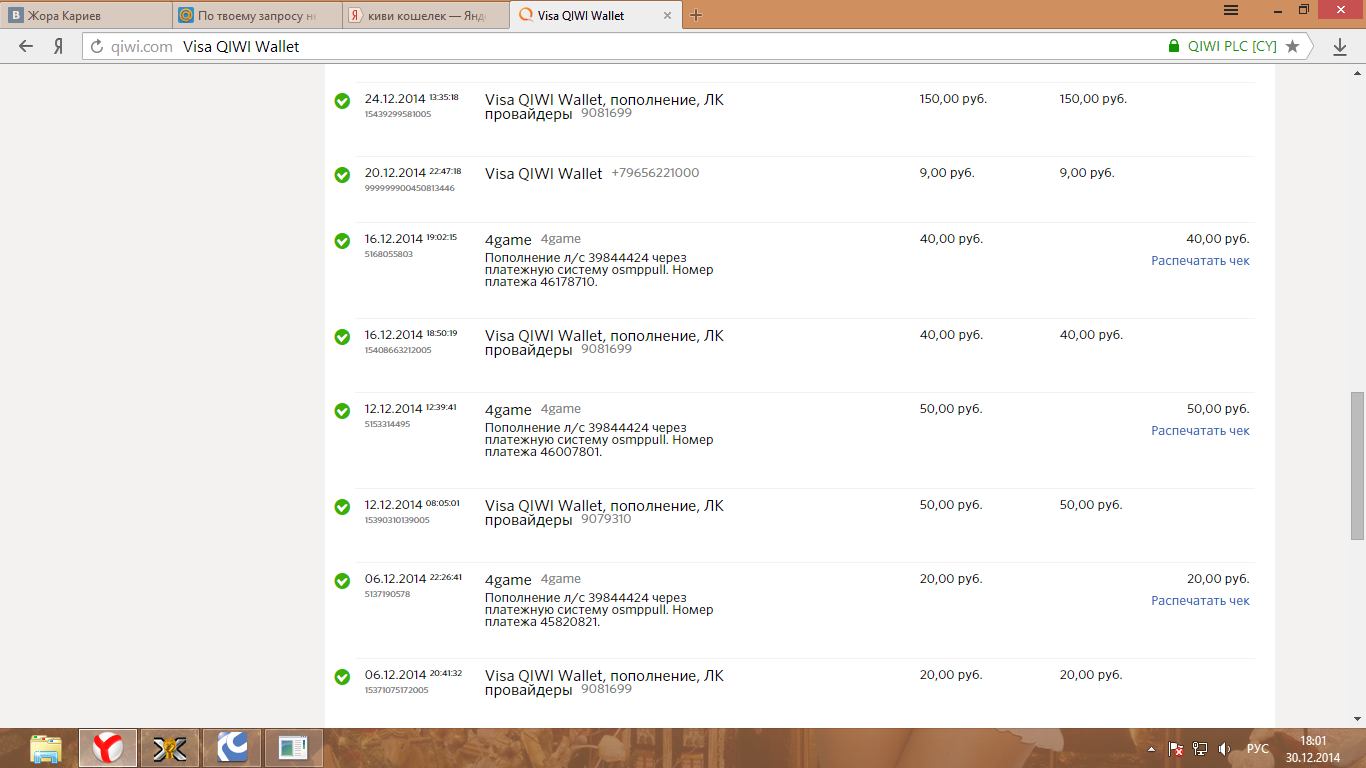This screenshot has height=768, width=1366.
Task: Click the back arrow in the browser toolbar
Action: click(x=26, y=46)
